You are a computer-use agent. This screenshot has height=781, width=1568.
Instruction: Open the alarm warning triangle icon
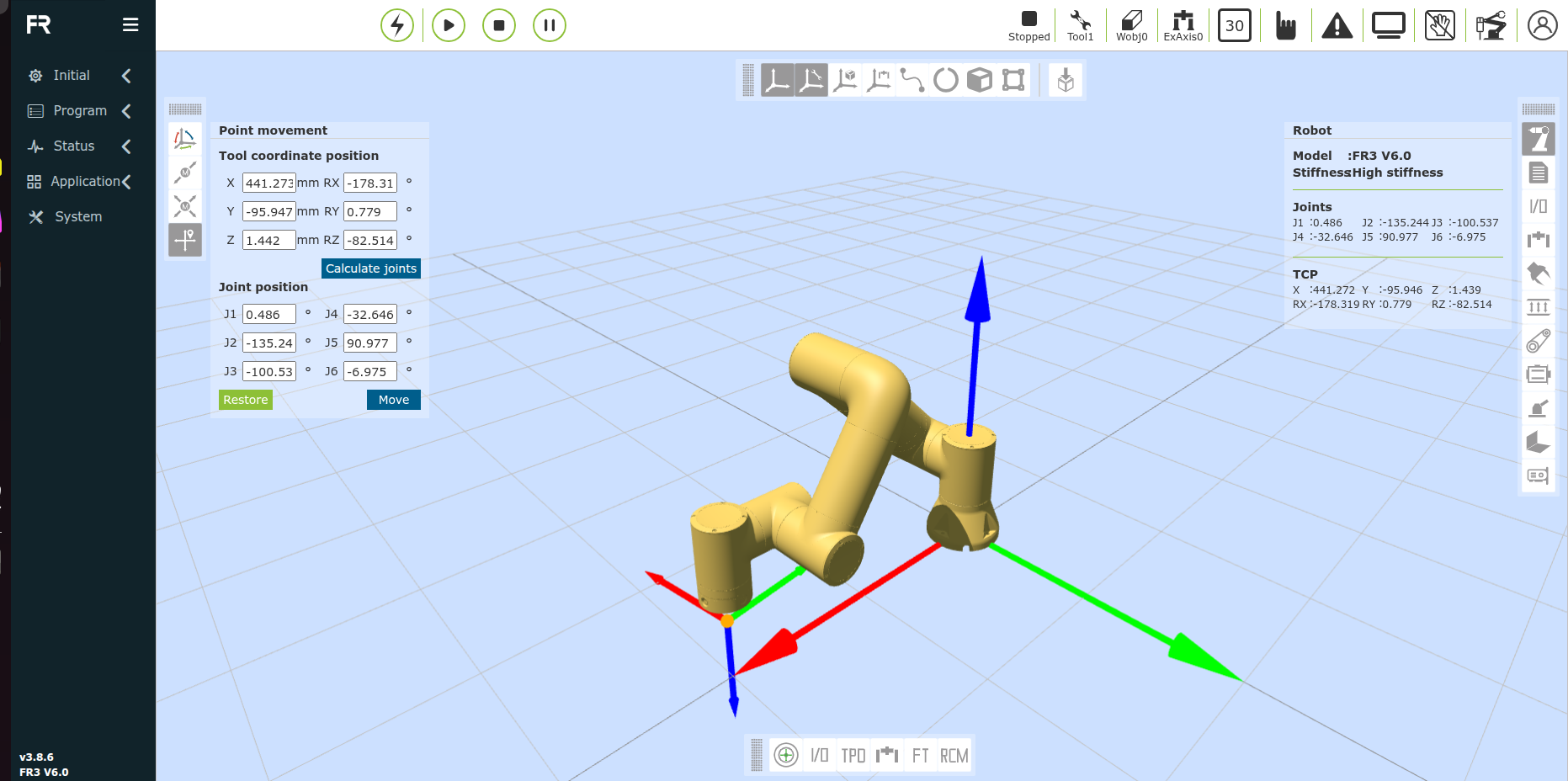pos(1337,26)
